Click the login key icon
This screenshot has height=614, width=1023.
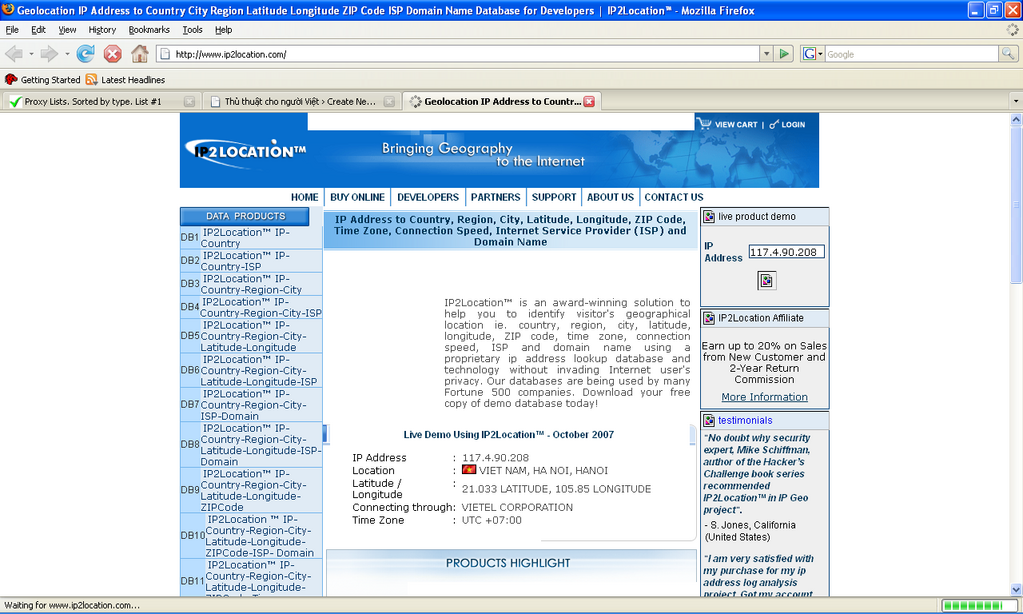tap(774, 124)
